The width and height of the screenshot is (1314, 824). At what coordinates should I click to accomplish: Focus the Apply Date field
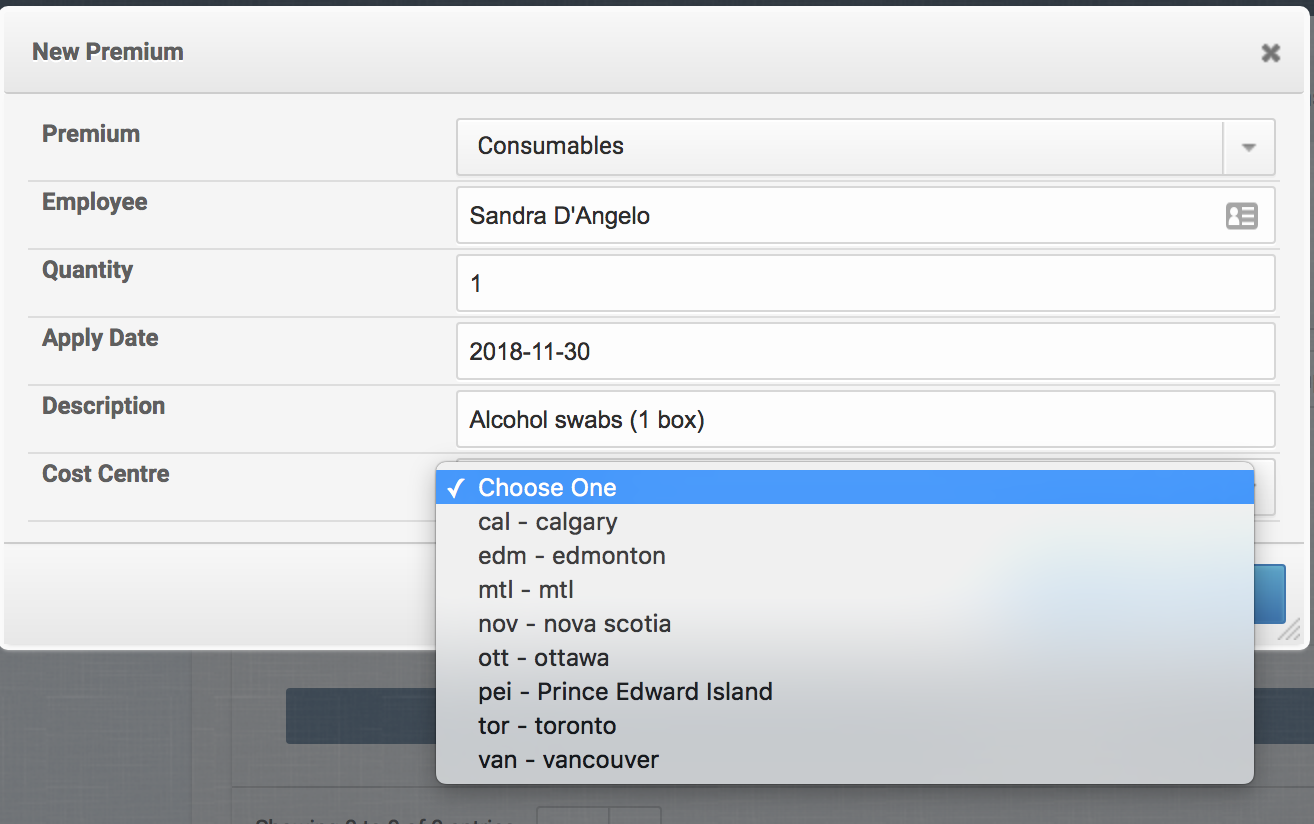[865, 351]
